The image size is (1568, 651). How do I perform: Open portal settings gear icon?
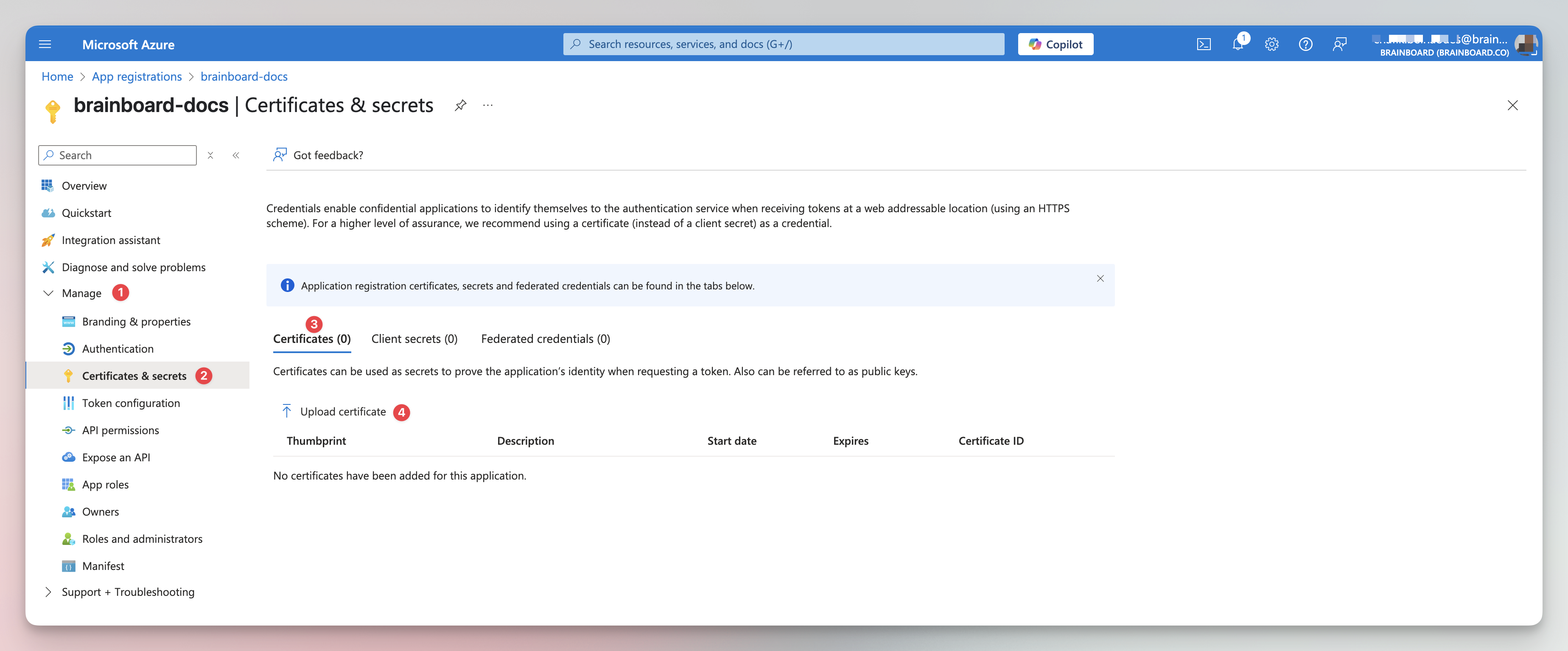pos(1271,44)
